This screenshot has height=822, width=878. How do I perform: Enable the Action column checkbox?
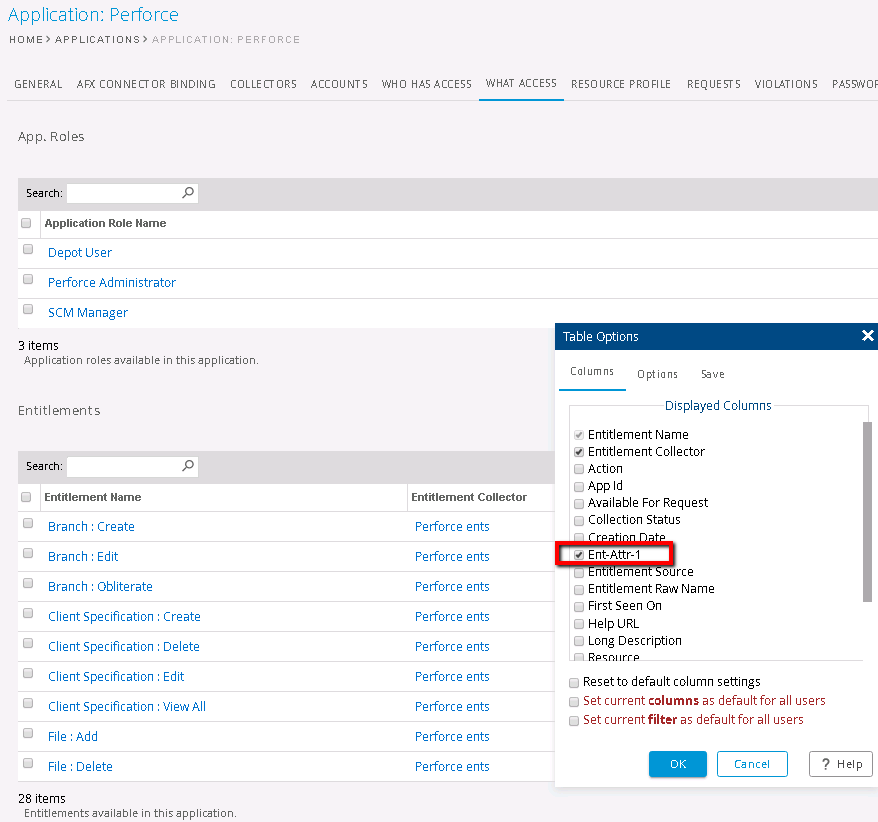[579, 469]
